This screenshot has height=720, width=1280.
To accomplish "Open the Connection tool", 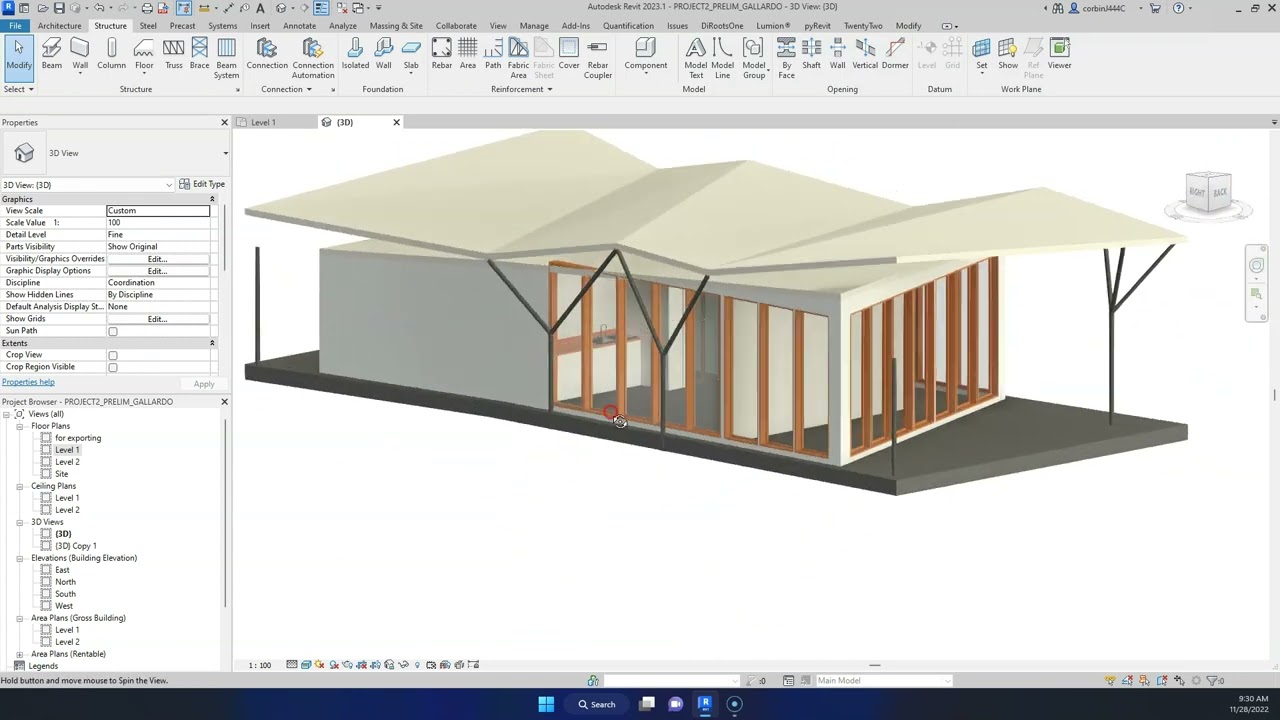I will click(267, 54).
